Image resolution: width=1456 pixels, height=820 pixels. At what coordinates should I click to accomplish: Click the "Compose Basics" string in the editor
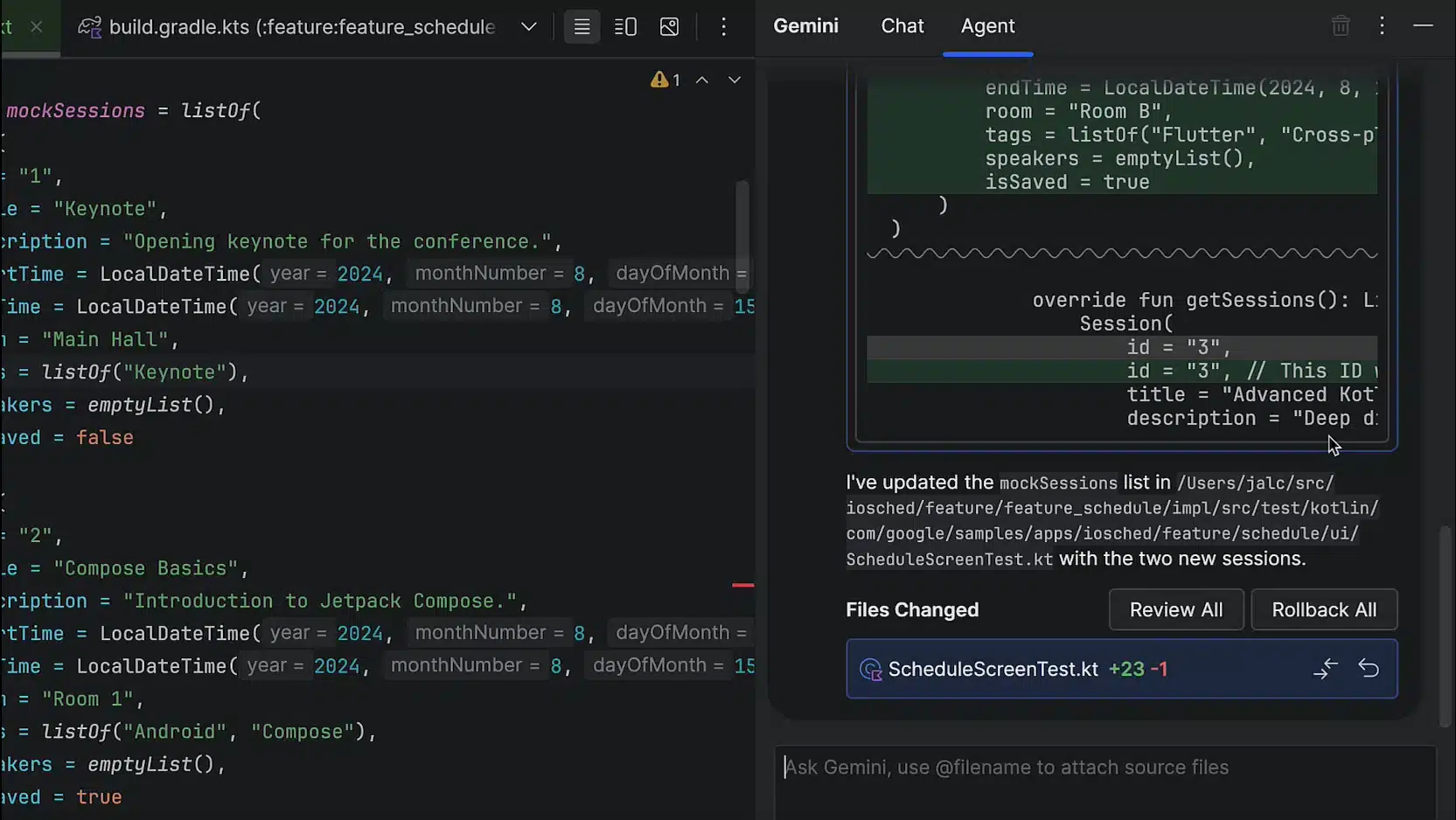coord(145,568)
